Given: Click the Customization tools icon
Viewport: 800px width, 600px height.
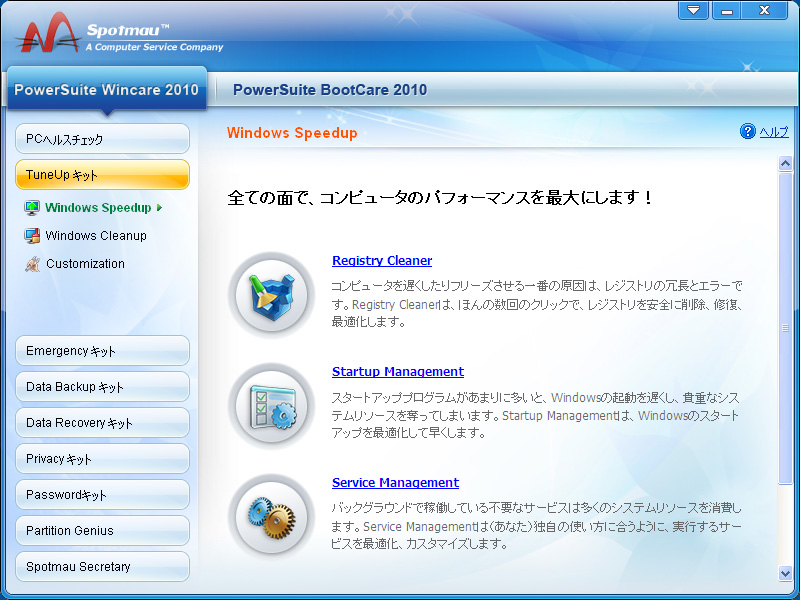Looking at the screenshot, I should point(32,264).
